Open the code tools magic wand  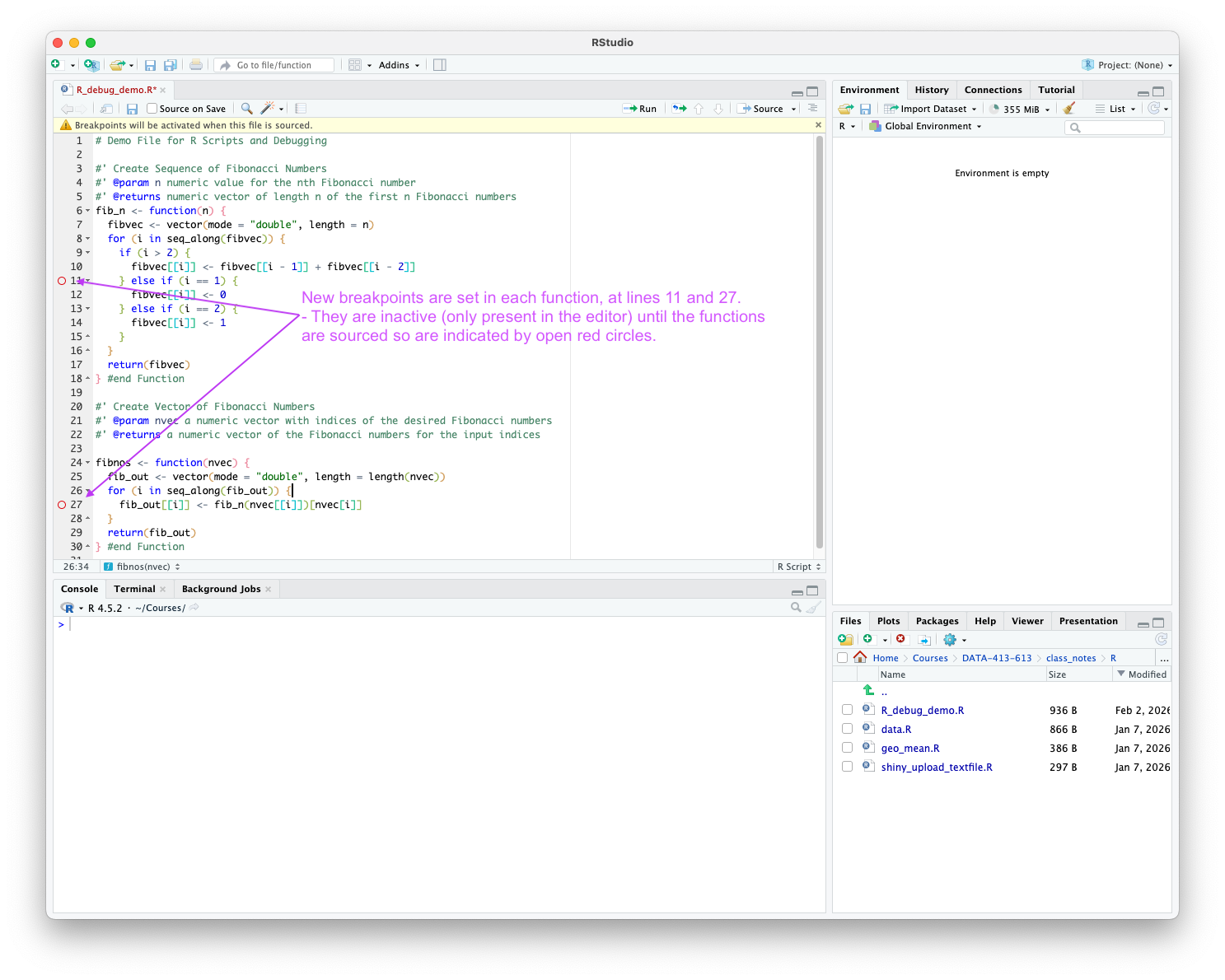click(x=268, y=109)
